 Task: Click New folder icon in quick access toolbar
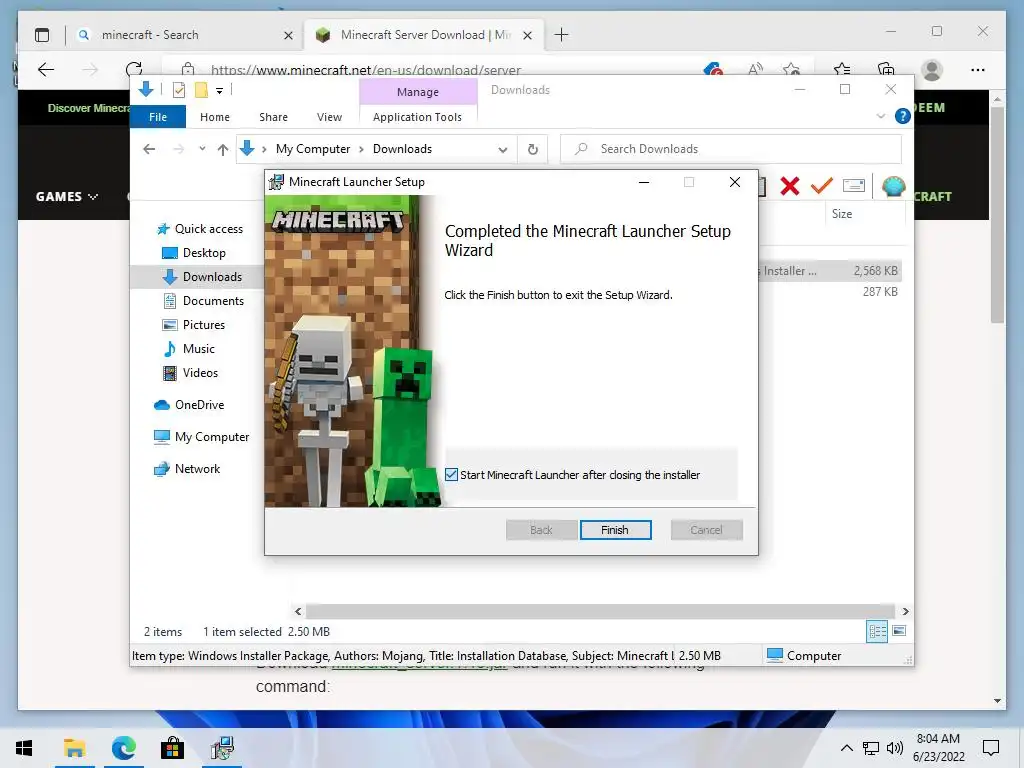[x=201, y=90]
